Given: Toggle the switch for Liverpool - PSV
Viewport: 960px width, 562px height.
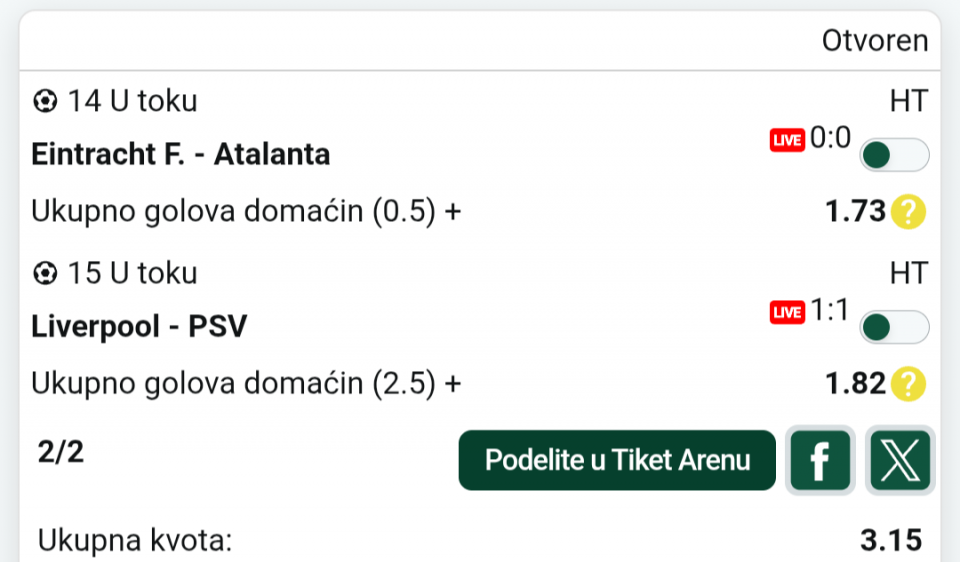Looking at the screenshot, I should [894, 327].
